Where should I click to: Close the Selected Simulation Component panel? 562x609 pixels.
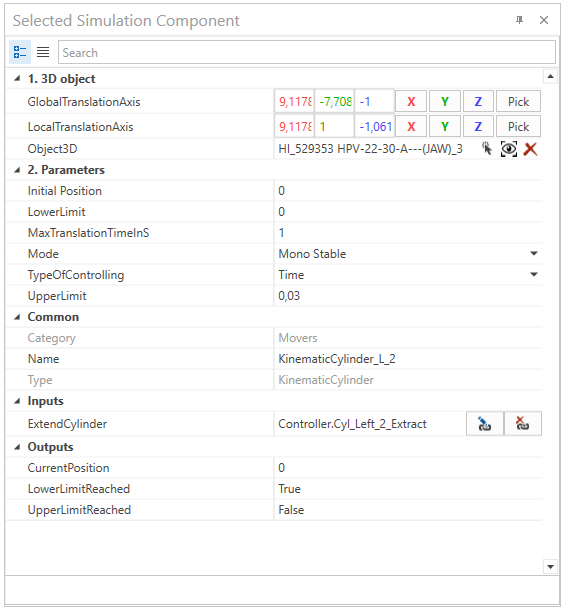(x=544, y=20)
